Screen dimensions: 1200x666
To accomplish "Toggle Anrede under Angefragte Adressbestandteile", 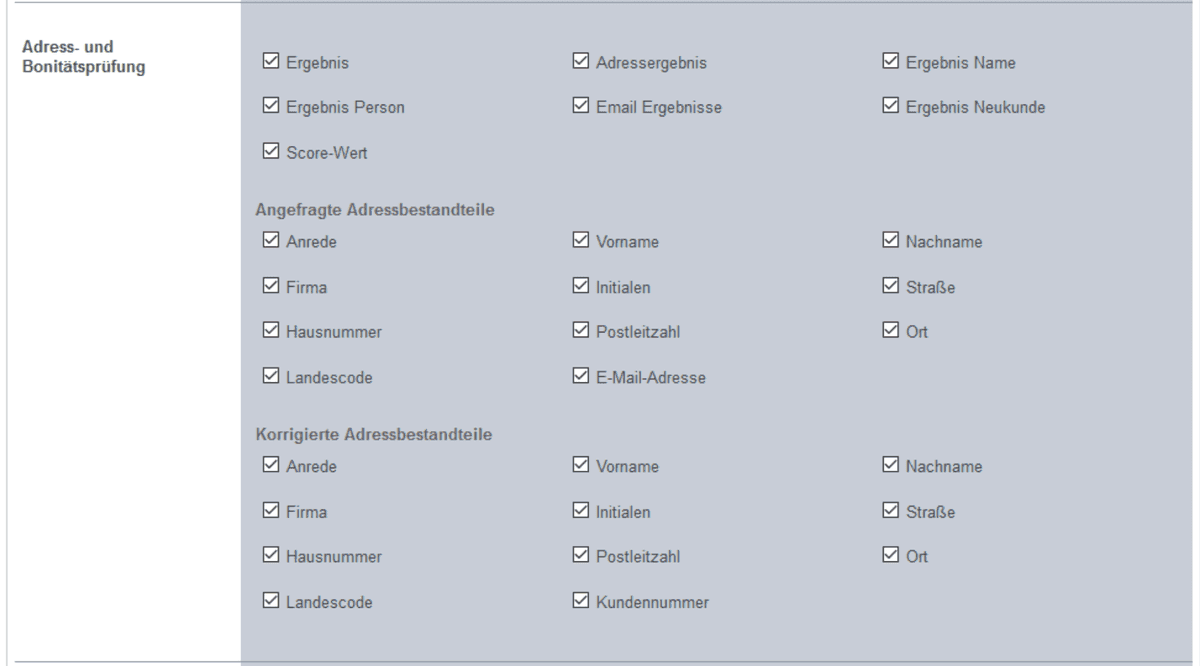I will [270, 241].
